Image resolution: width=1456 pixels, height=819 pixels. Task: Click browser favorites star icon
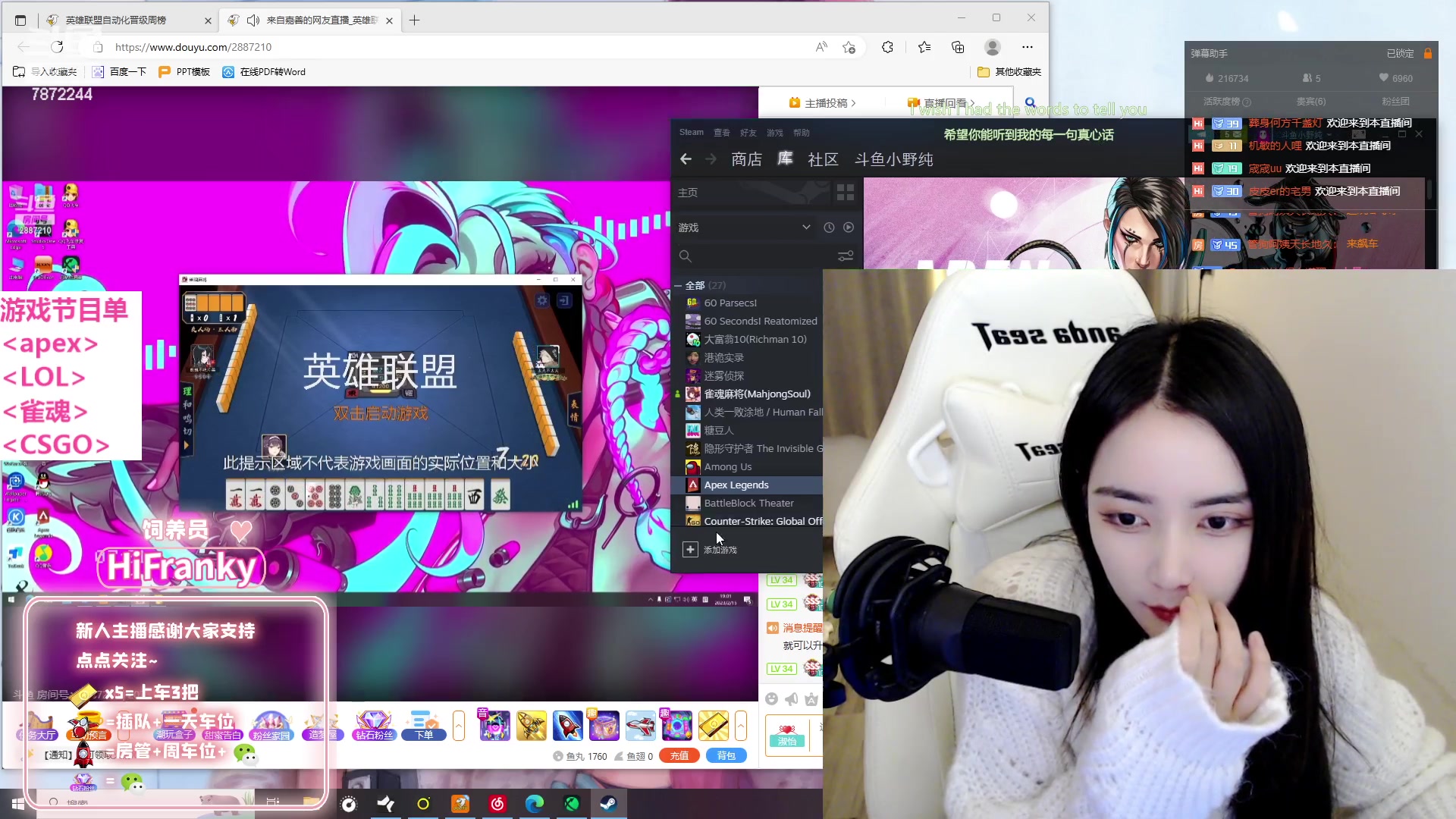[x=924, y=47]
